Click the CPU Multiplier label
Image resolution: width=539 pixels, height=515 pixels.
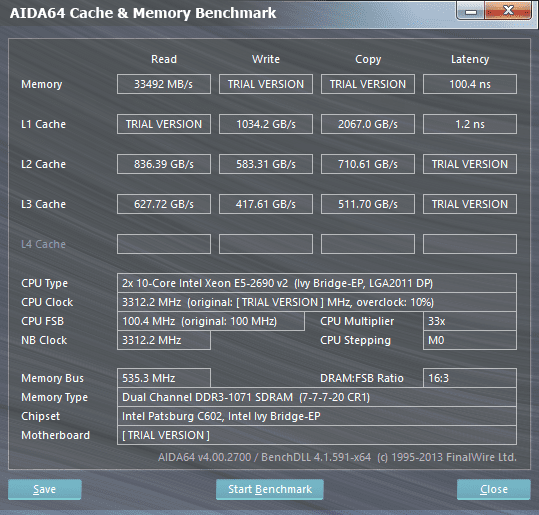click(x=357, y=321)
